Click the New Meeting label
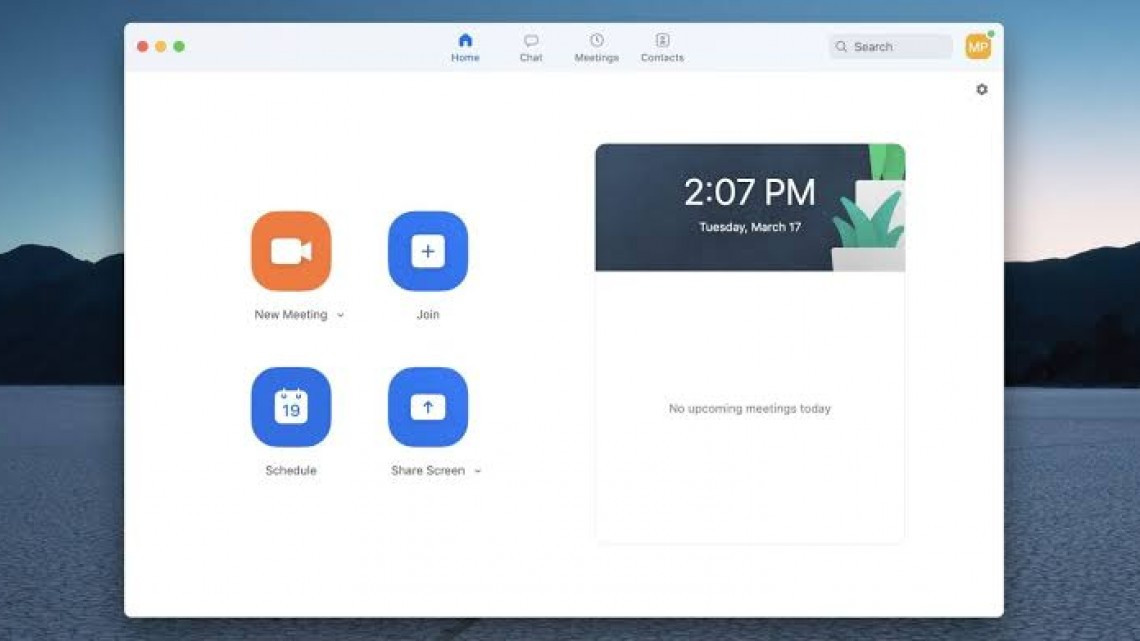1140x641 pixels. pyautogui.click(x=291, y=314)
